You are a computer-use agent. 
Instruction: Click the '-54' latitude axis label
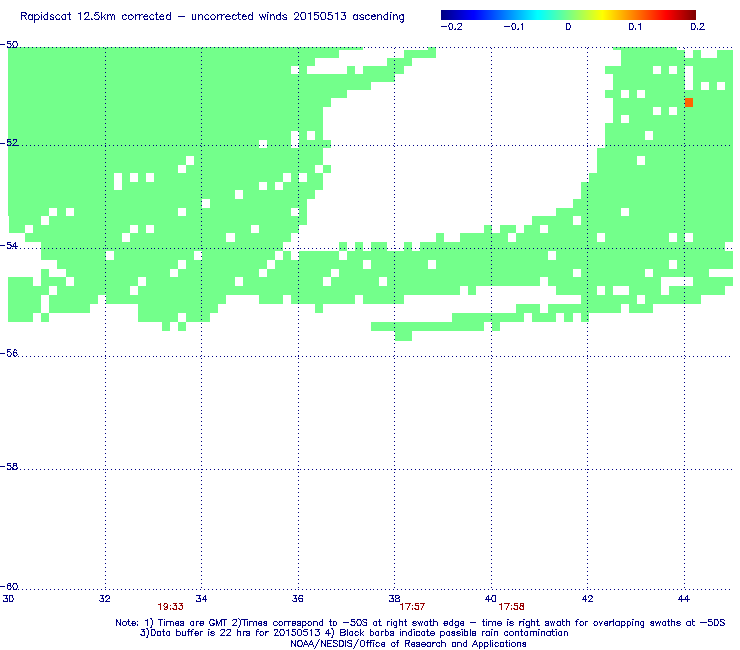point(9,245)
